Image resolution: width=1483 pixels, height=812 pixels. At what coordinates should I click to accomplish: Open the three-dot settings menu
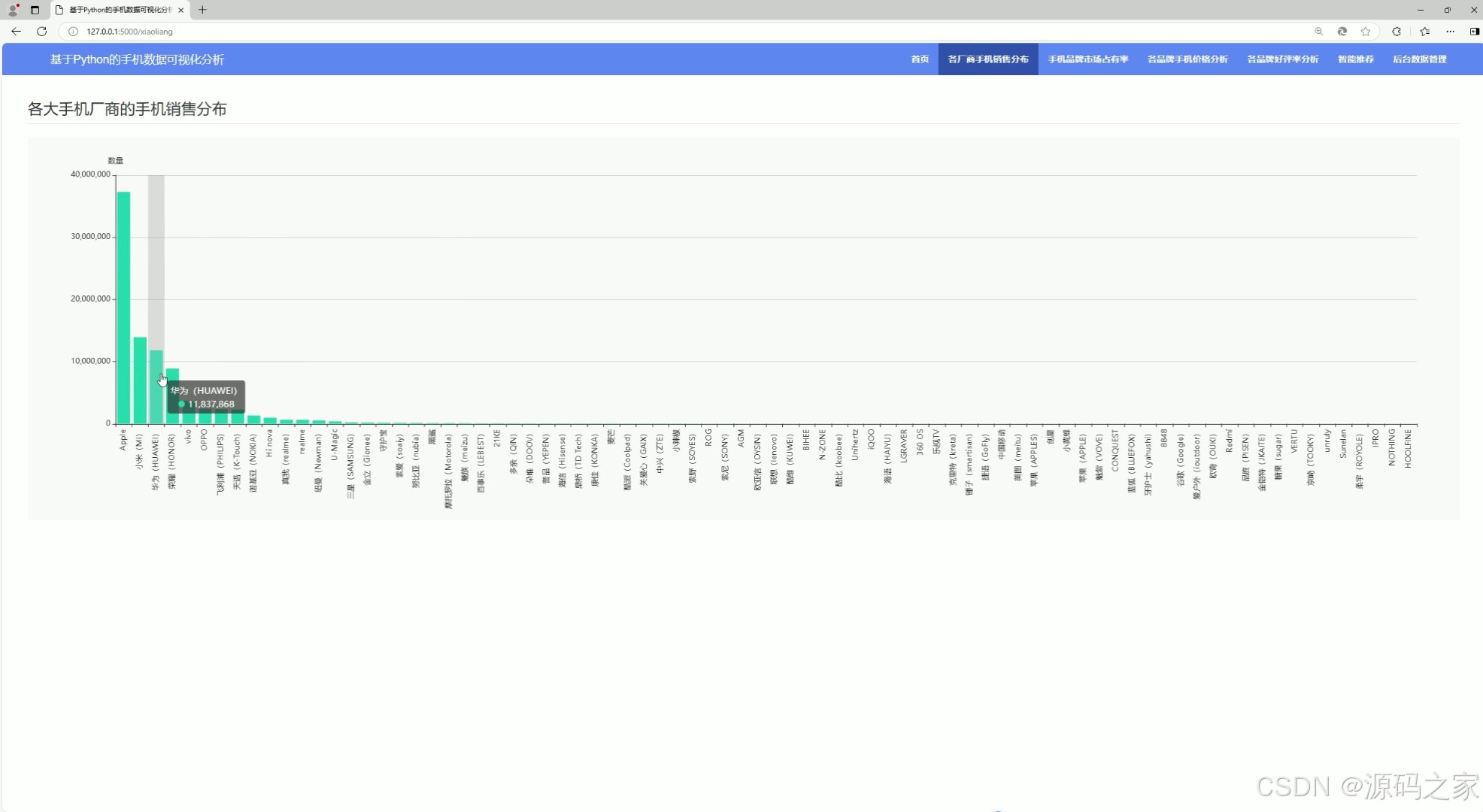(1451, 32)
